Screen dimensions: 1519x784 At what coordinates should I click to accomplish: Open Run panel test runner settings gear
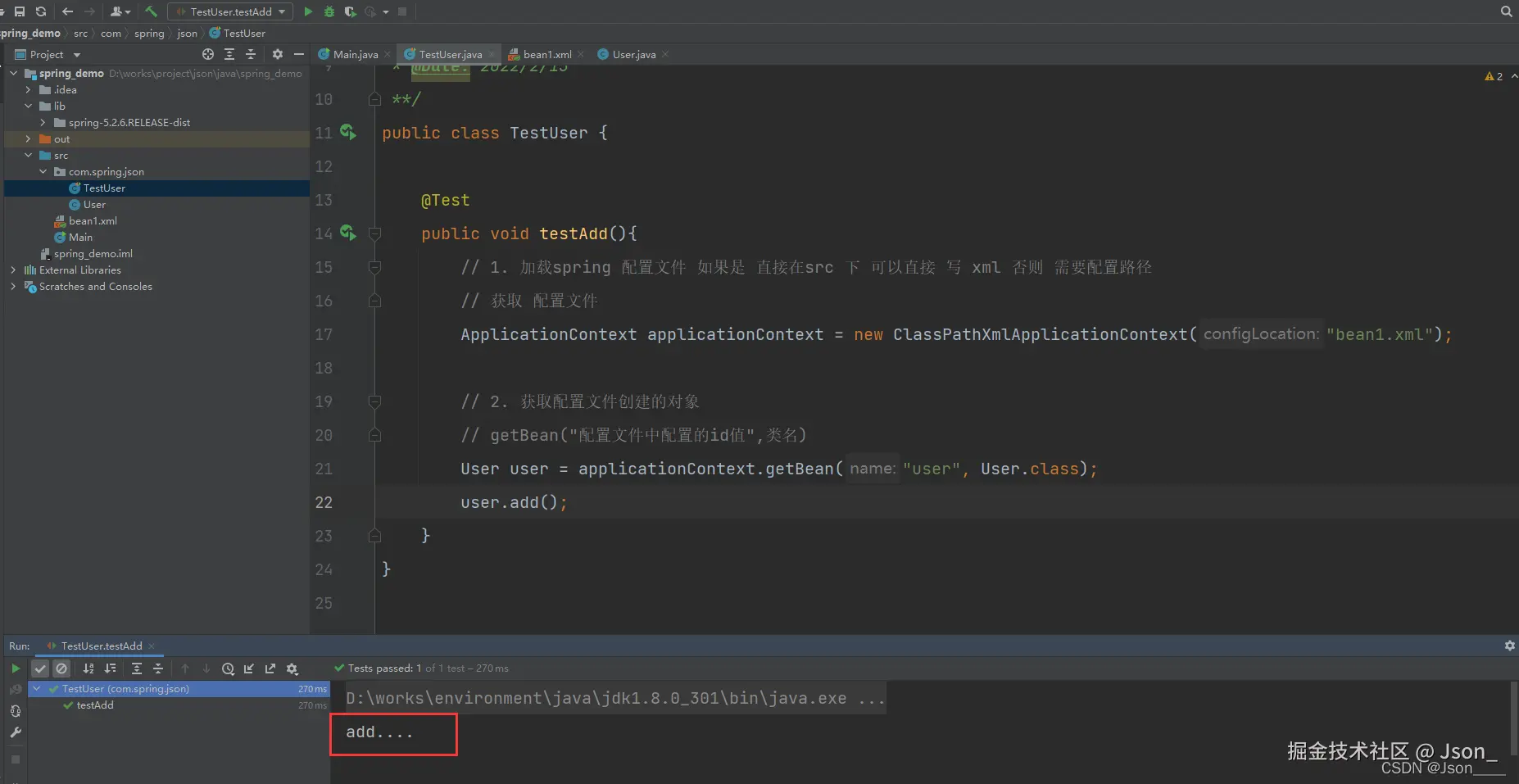(x=292, y=668)
